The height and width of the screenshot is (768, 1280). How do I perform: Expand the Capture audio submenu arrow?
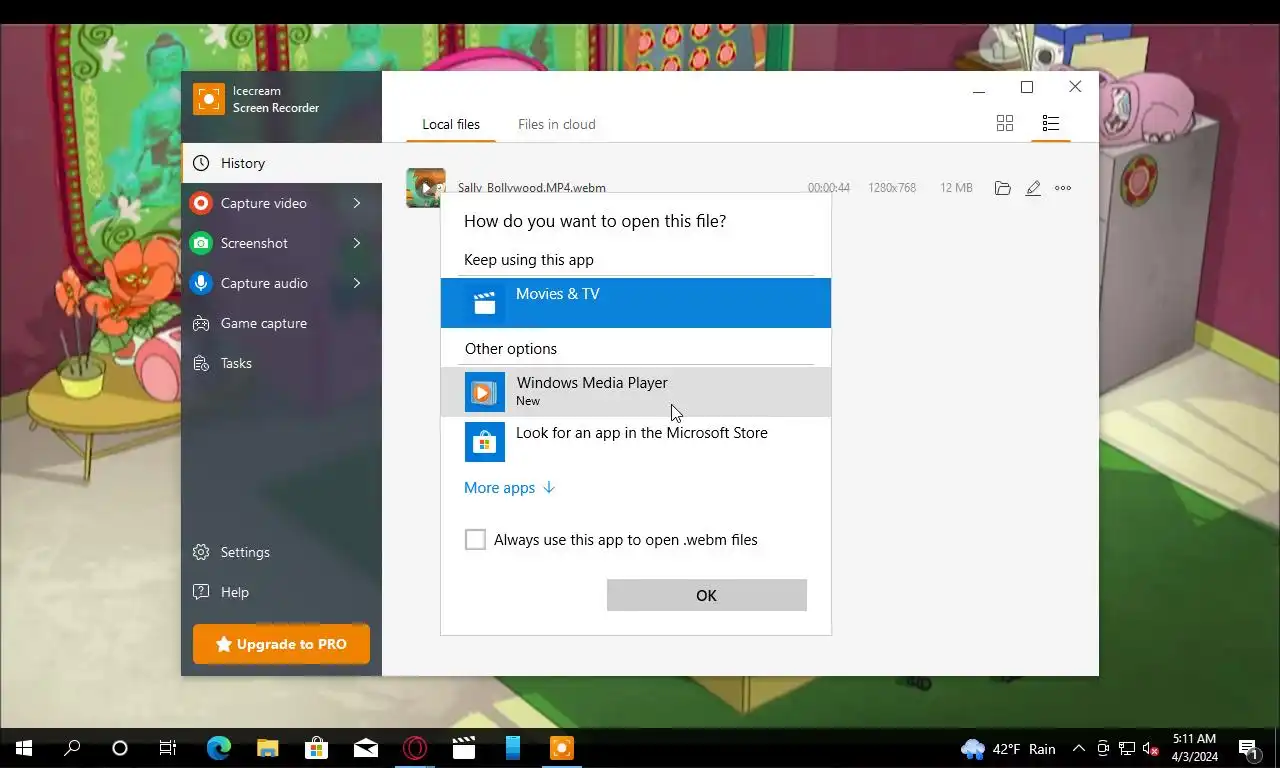(357, 283)
